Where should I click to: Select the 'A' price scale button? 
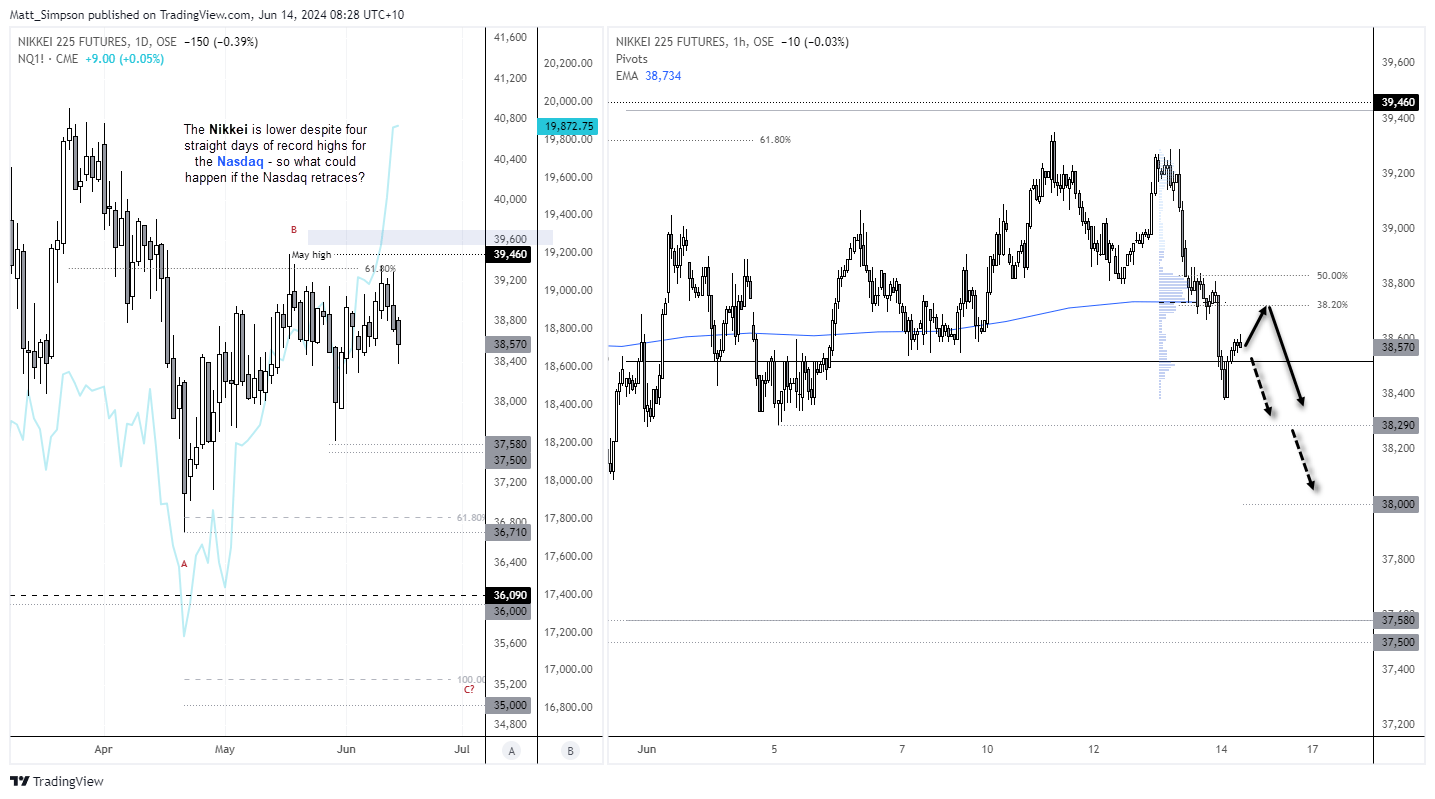512,751
